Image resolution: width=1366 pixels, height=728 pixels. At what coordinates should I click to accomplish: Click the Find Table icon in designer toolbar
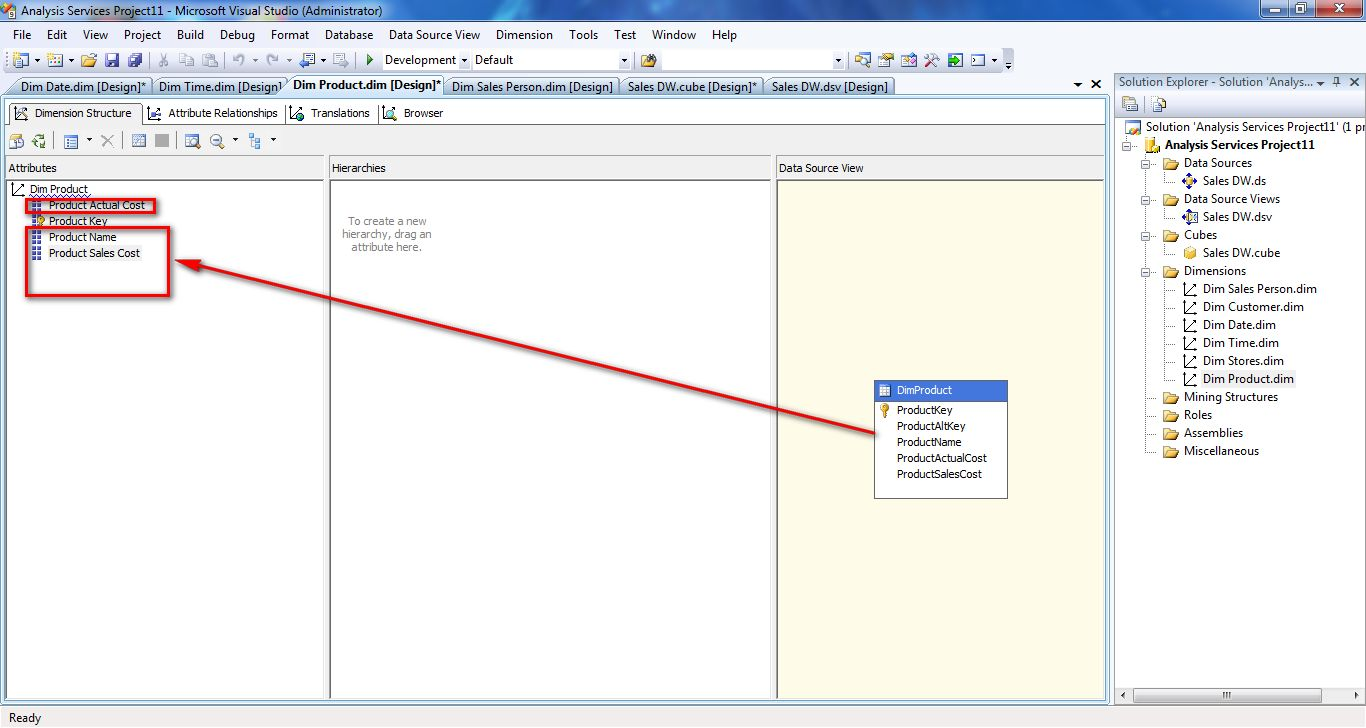(192, 141)
